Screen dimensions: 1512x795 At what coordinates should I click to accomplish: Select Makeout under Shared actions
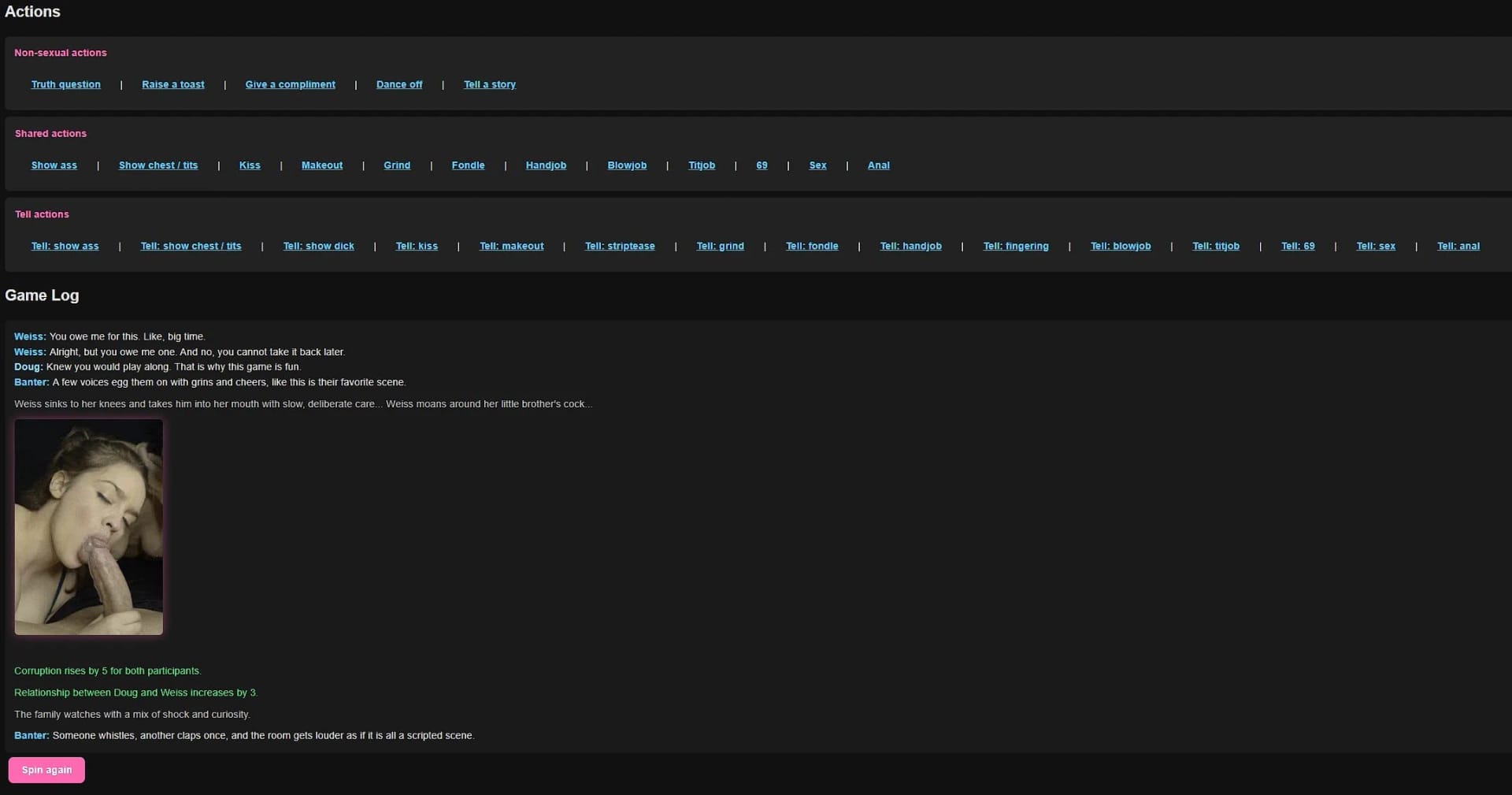(322, 165)
